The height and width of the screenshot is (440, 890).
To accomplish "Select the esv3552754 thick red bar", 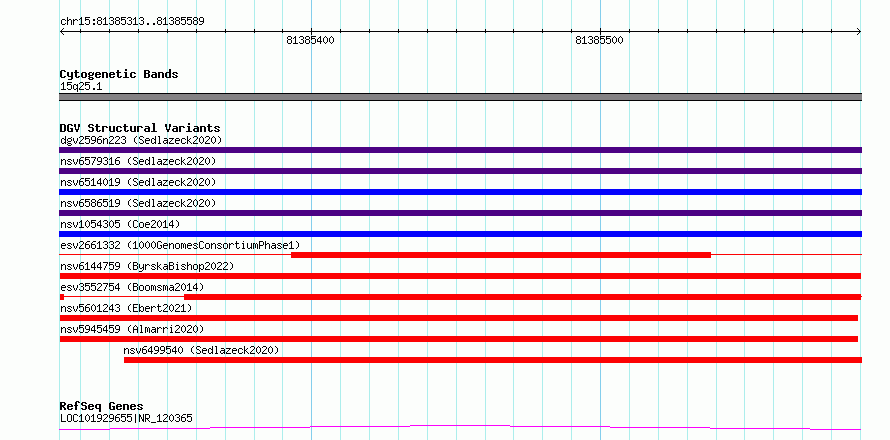I will pos(523,297).
